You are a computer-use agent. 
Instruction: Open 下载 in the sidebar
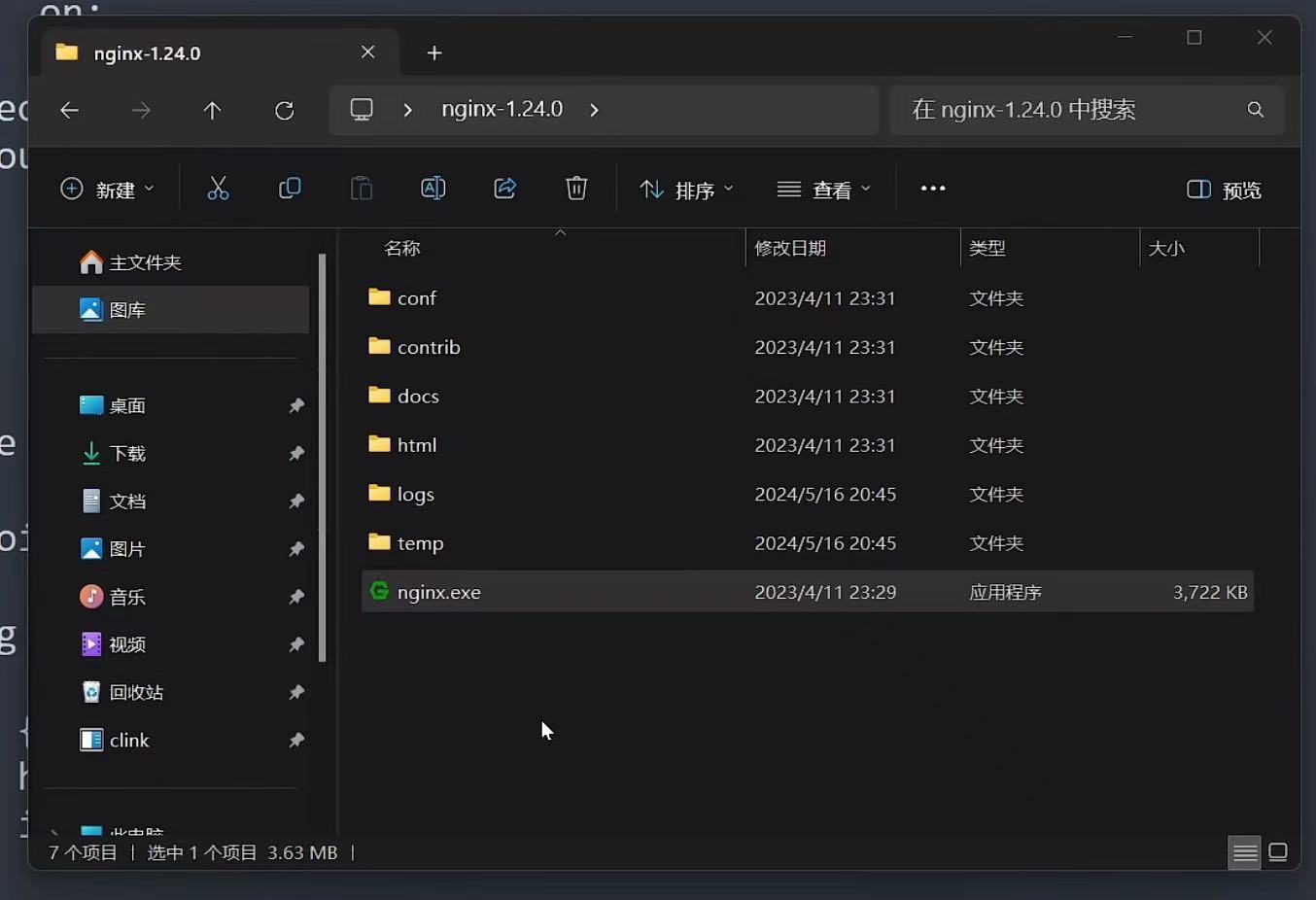coord(171,453)
